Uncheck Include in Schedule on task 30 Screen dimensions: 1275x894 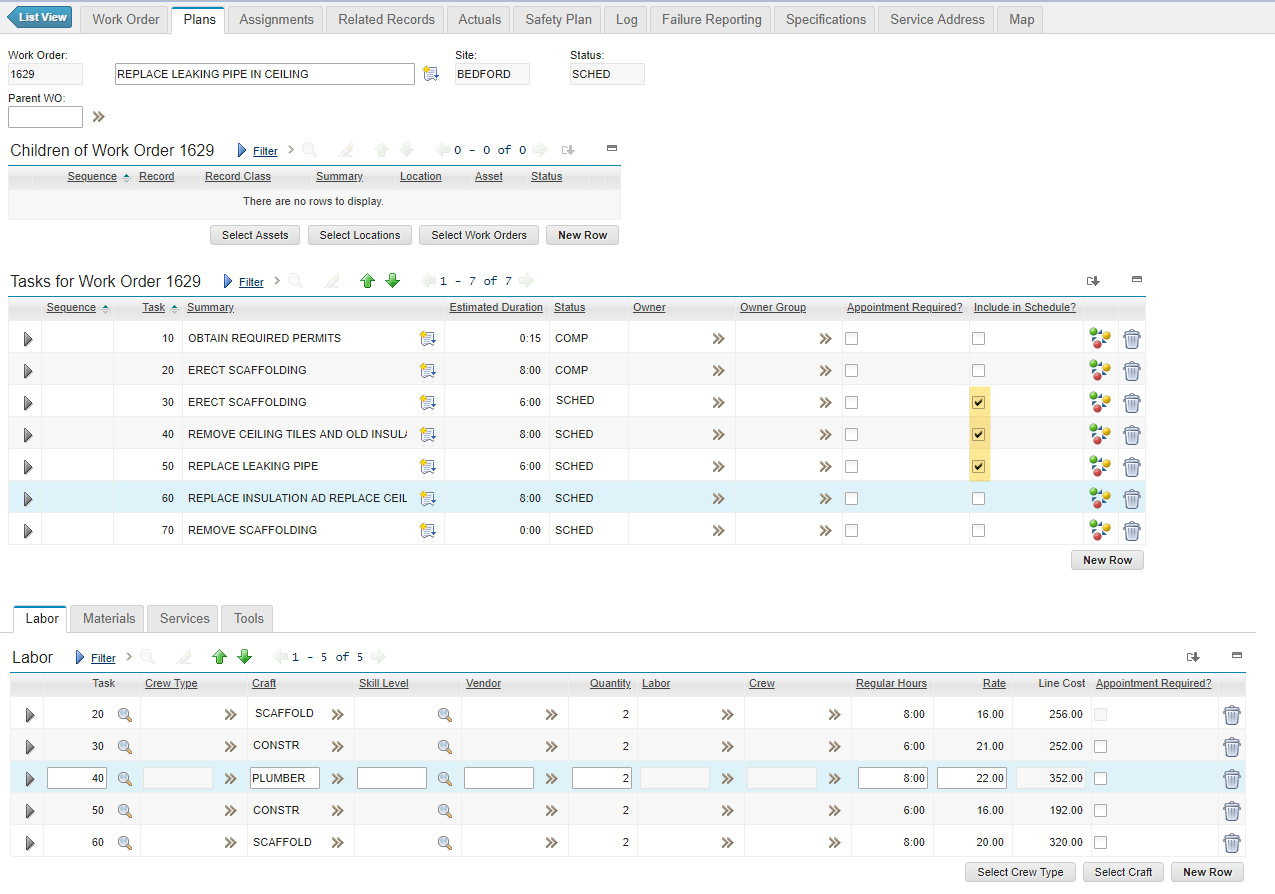click(978, 402)
